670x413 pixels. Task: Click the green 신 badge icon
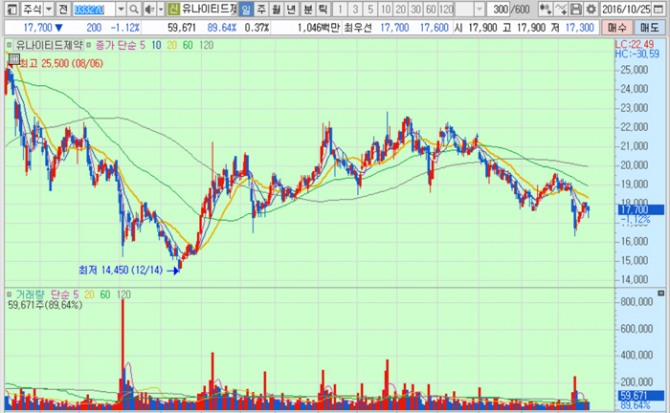(173, 9)
